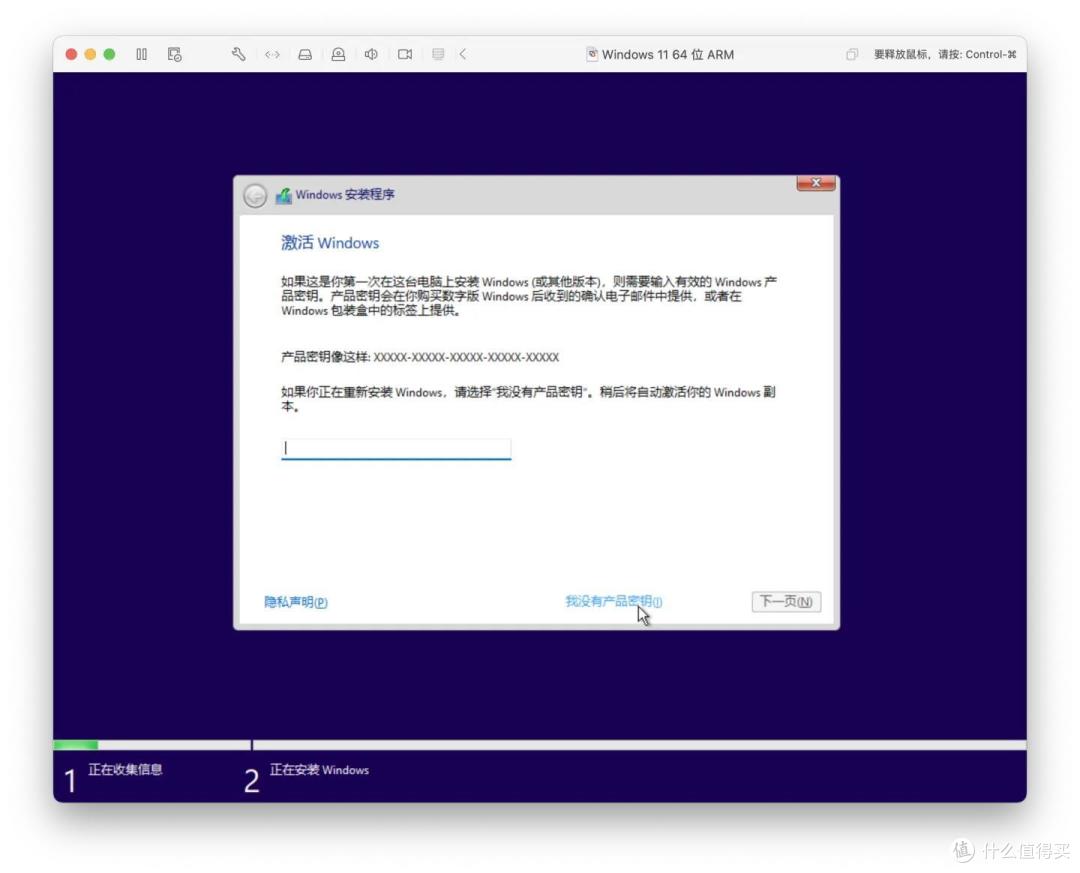Click the back arrow in Windows setup
The height and width of the screenshot is (873, 1080).
[255, 196]
